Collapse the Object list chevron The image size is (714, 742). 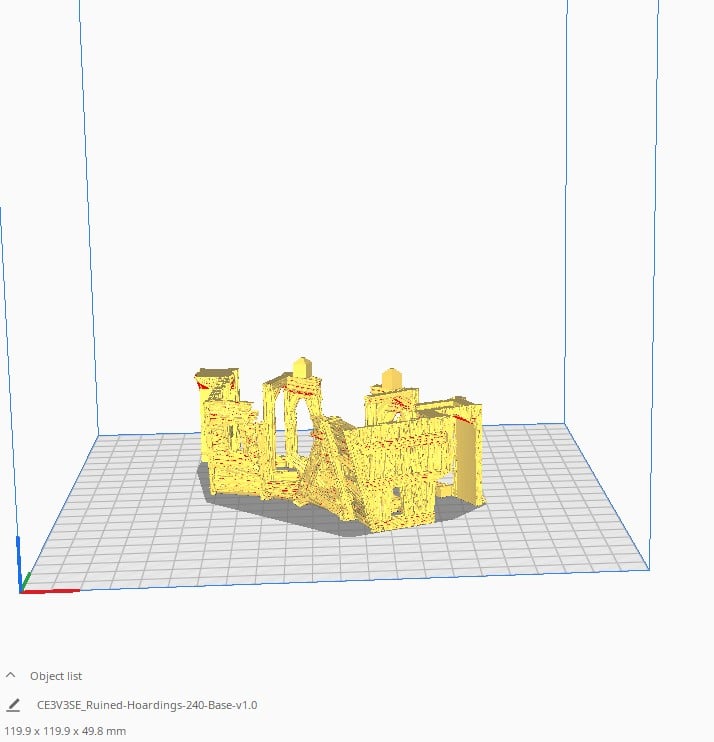tap(11, 676)
